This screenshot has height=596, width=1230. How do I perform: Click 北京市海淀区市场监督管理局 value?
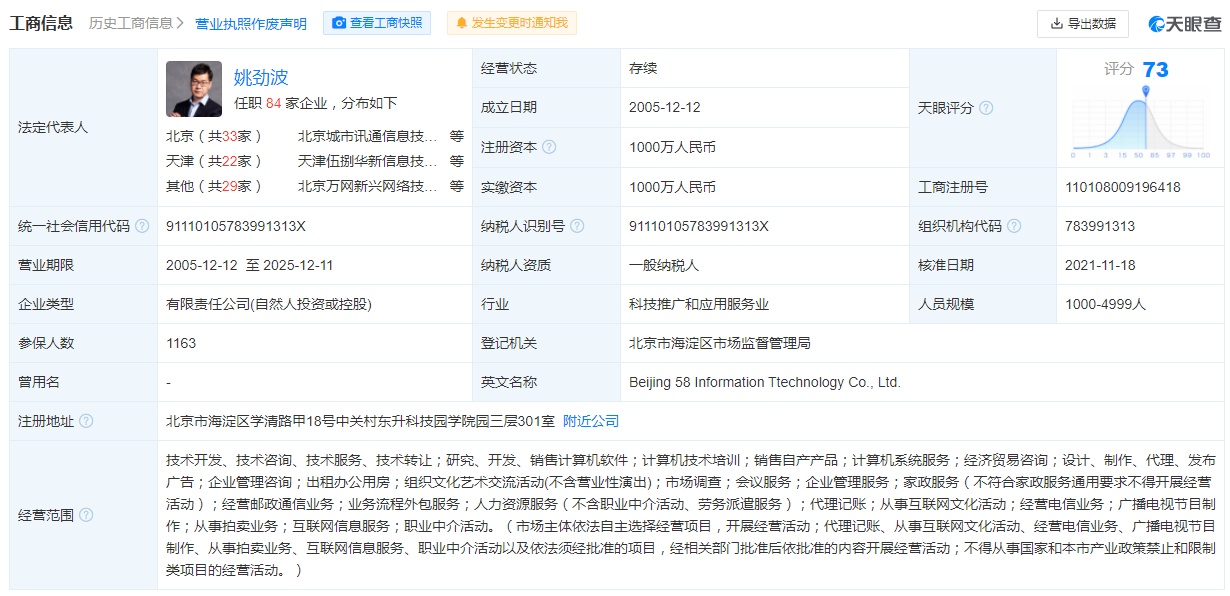pos(720,343)
